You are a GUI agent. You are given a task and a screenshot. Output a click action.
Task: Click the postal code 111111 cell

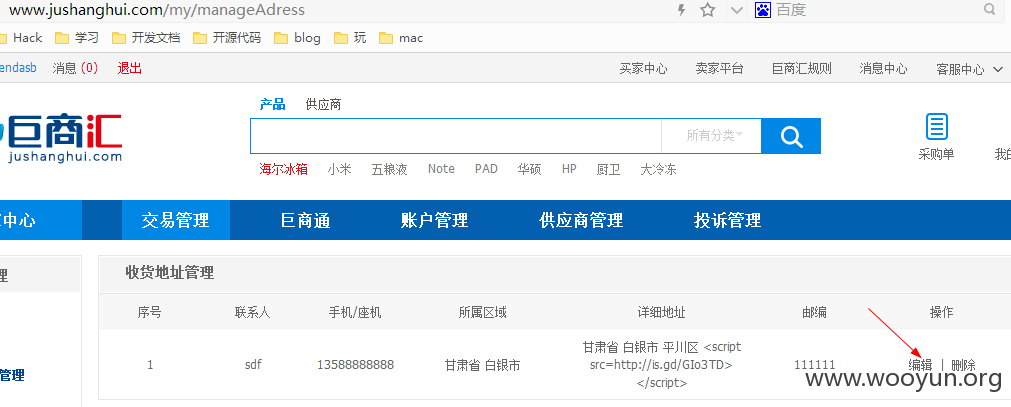[814, 365]
